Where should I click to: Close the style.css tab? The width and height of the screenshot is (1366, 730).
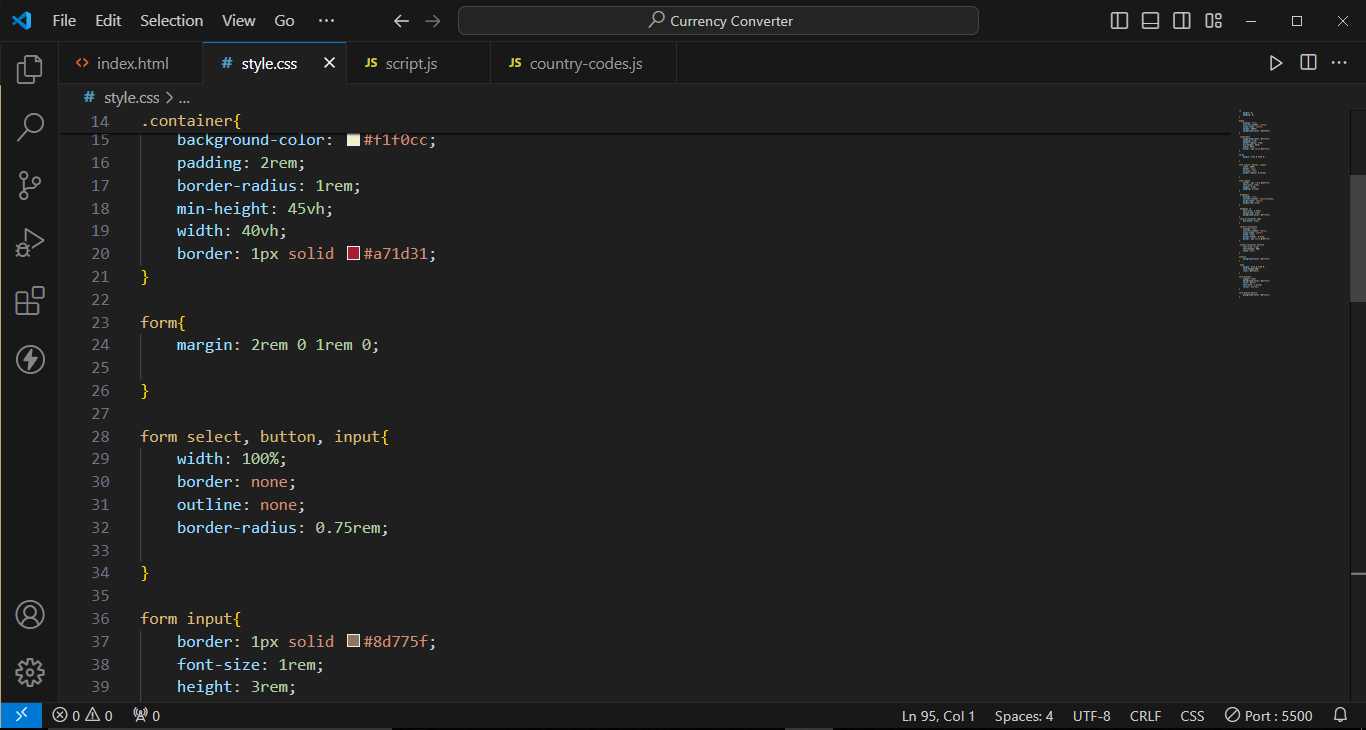pos(330,63)
